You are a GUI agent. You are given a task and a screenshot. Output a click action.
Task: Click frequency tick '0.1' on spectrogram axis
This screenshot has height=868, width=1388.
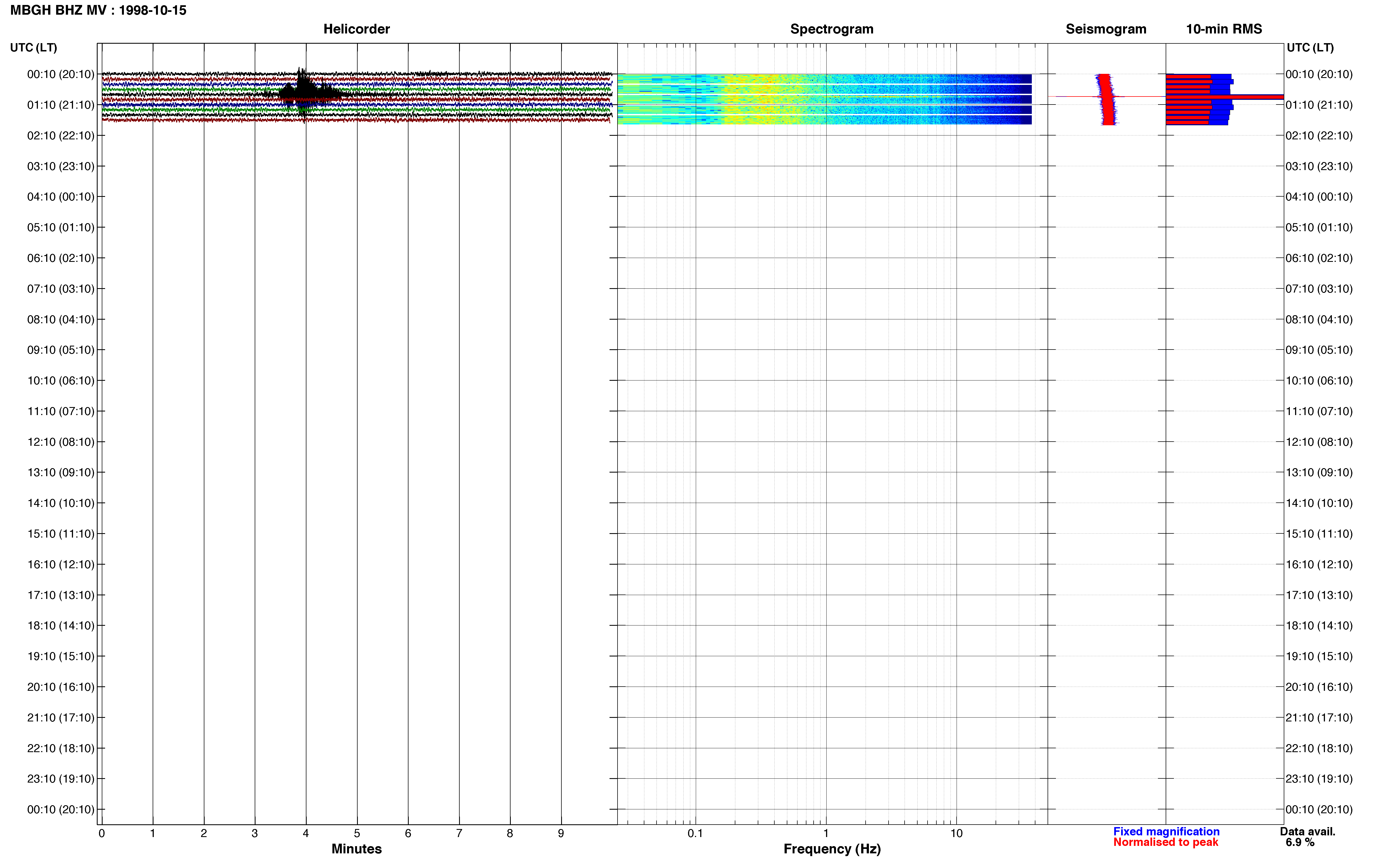coord(695,833)
